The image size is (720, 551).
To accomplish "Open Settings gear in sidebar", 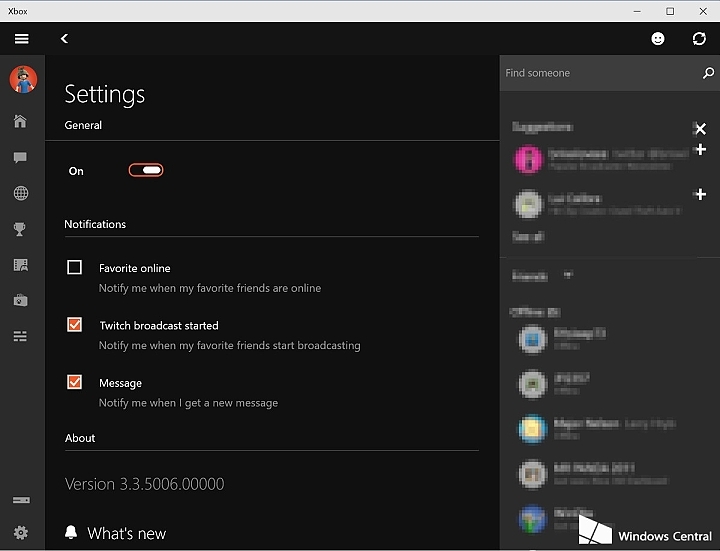I will coord(21,533).
